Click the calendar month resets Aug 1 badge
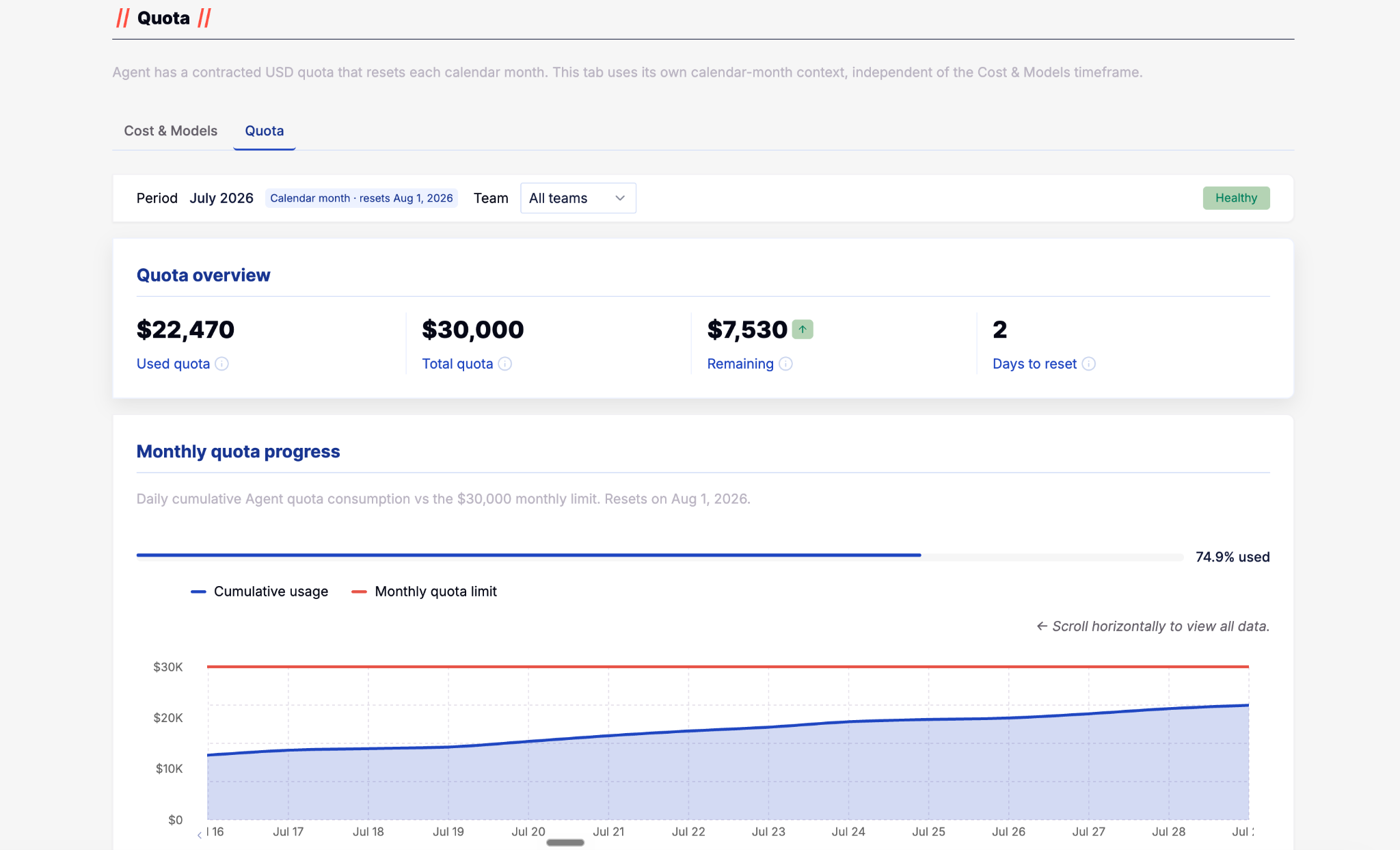 362,198
